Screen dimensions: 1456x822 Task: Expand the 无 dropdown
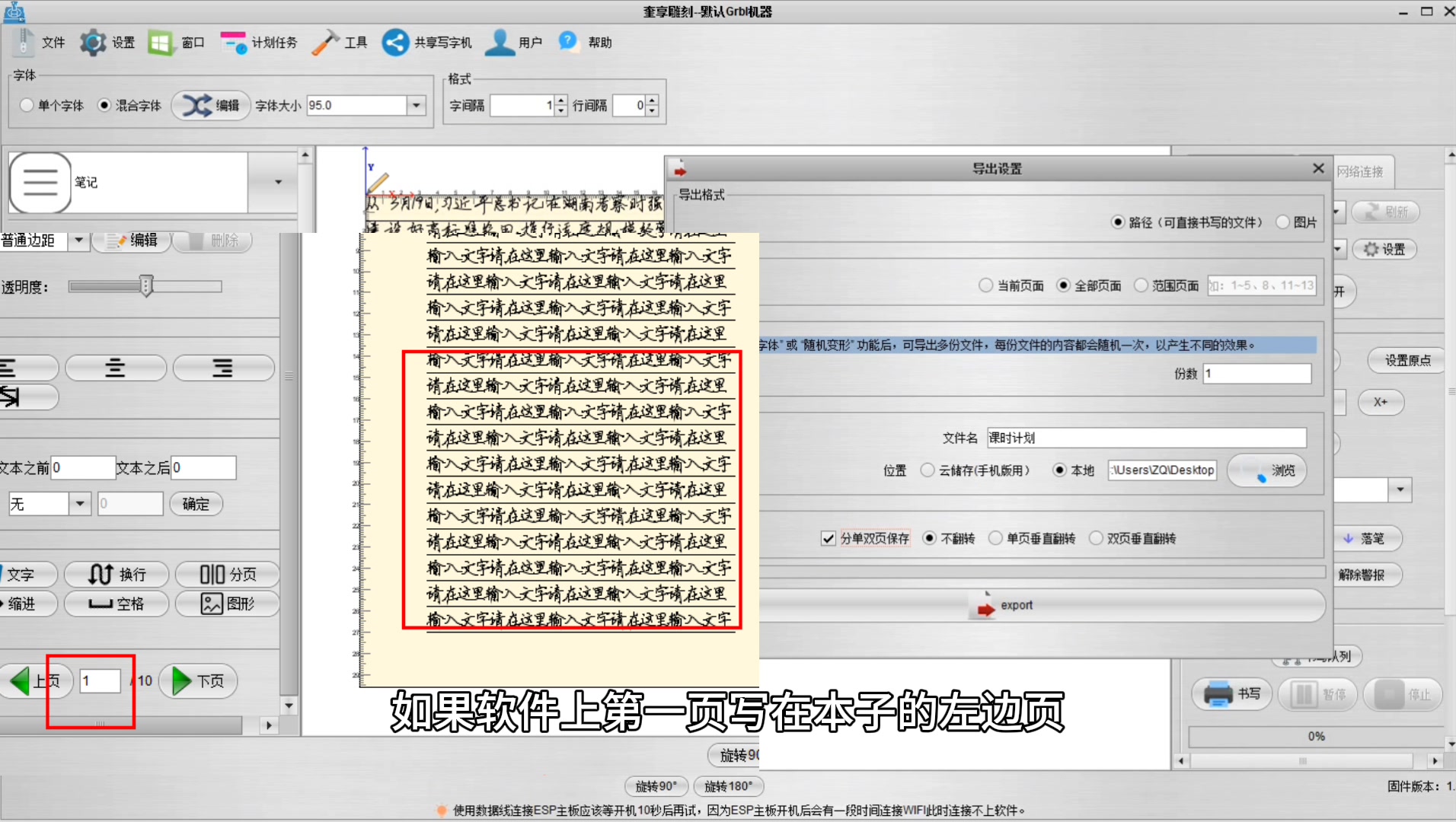pyautogui.click(x=80, y=504)
